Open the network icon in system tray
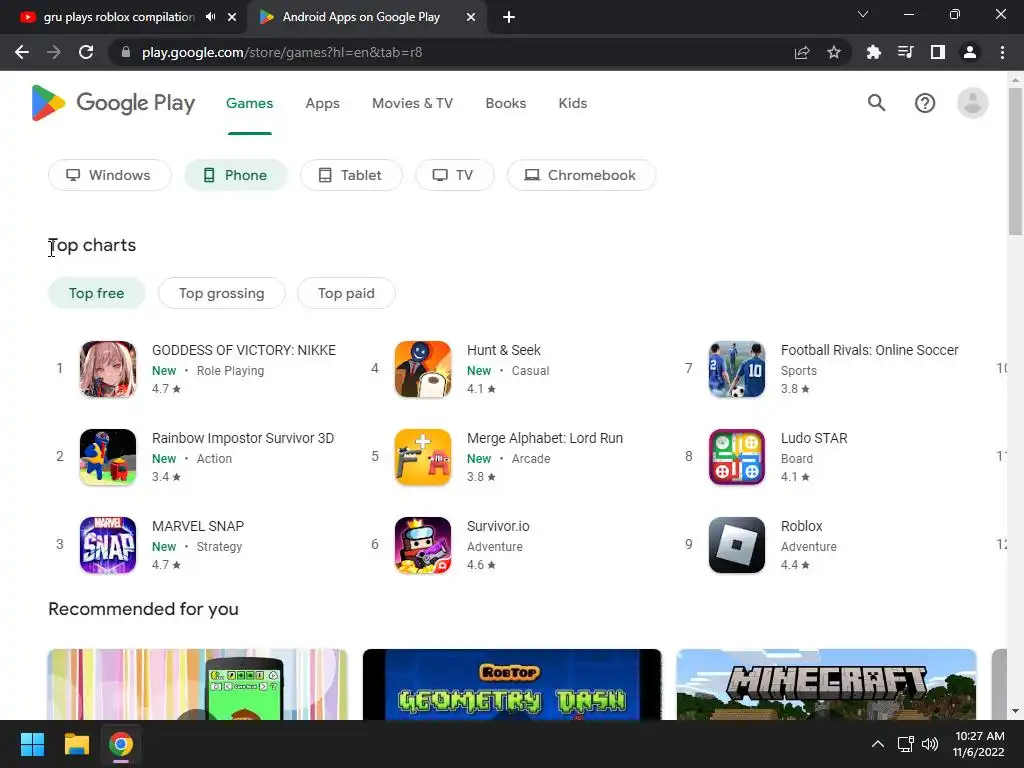 point(905,744)
